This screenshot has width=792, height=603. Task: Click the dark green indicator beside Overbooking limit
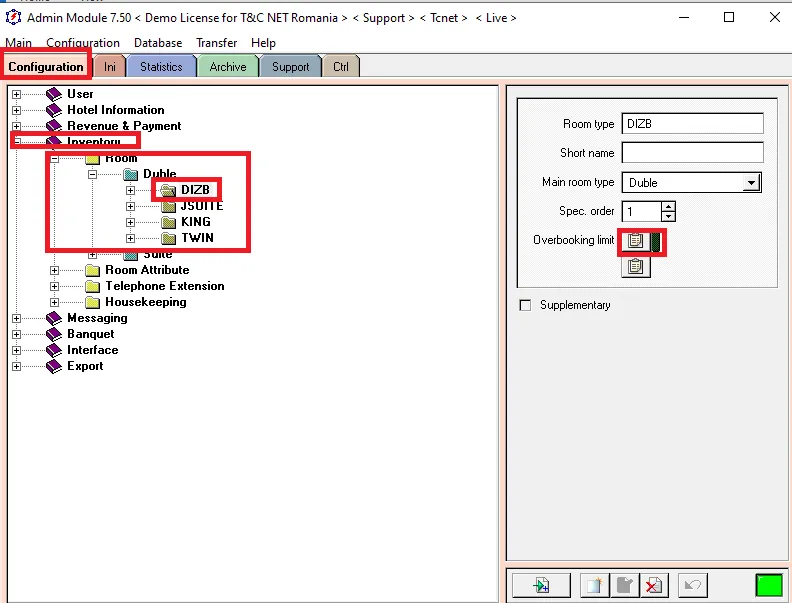656,242
